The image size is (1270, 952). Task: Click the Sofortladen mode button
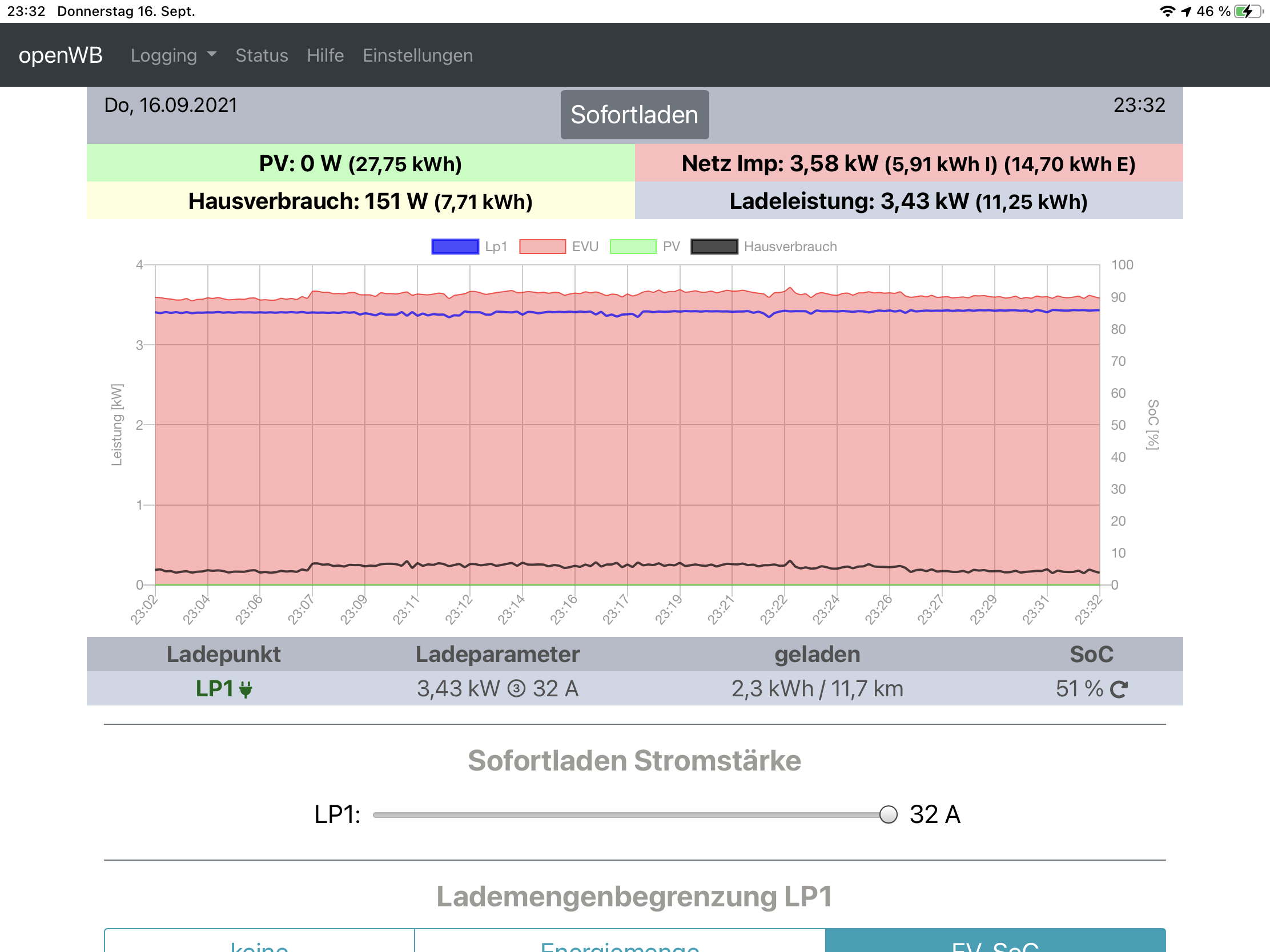[634, 115]
